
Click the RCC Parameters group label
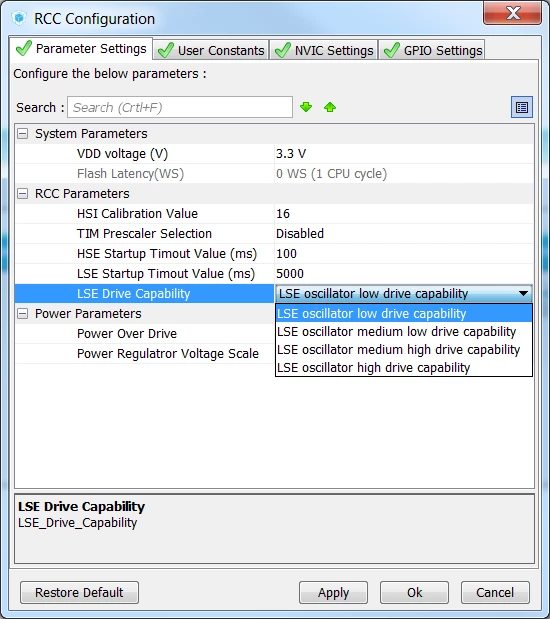coord(82,194)
